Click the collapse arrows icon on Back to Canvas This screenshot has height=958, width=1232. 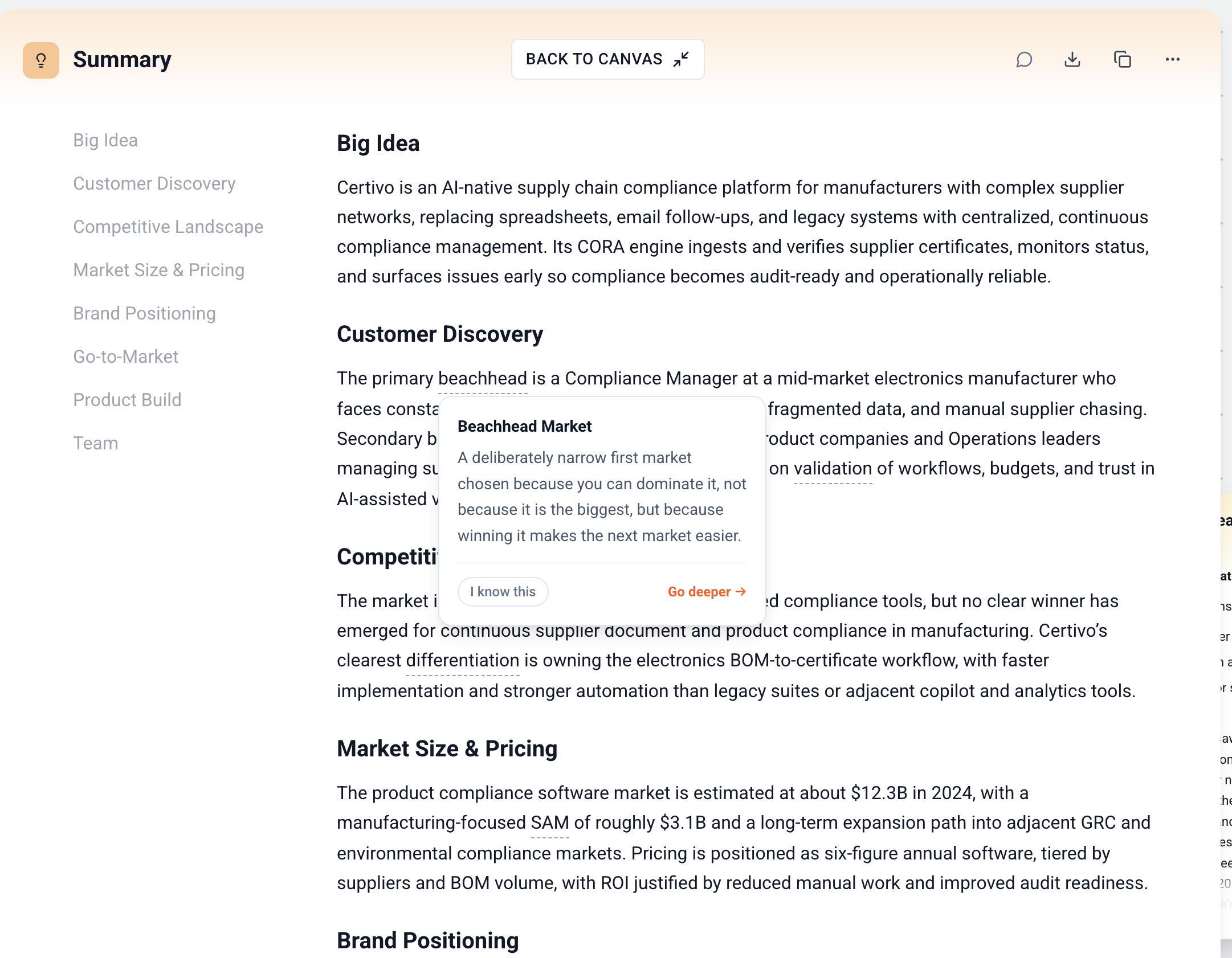[681, 59]
